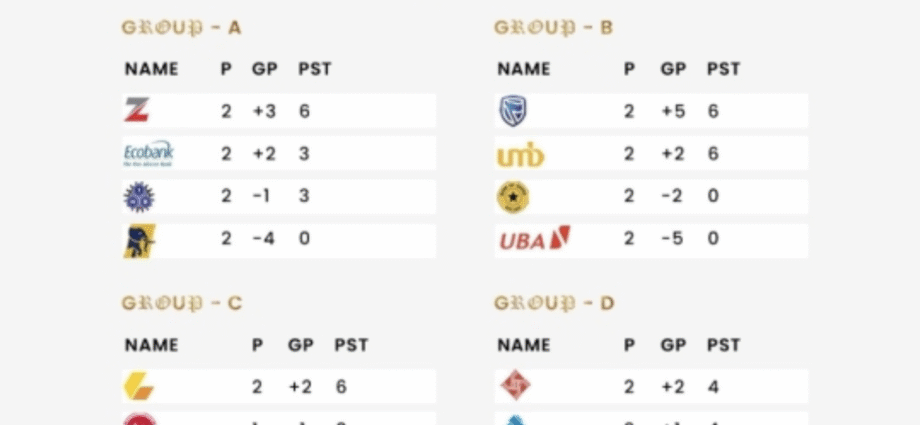The width and height of the screenshot is (920, 425).
Task: Click the NAME column header in Group A
Action: click(151, 69)
